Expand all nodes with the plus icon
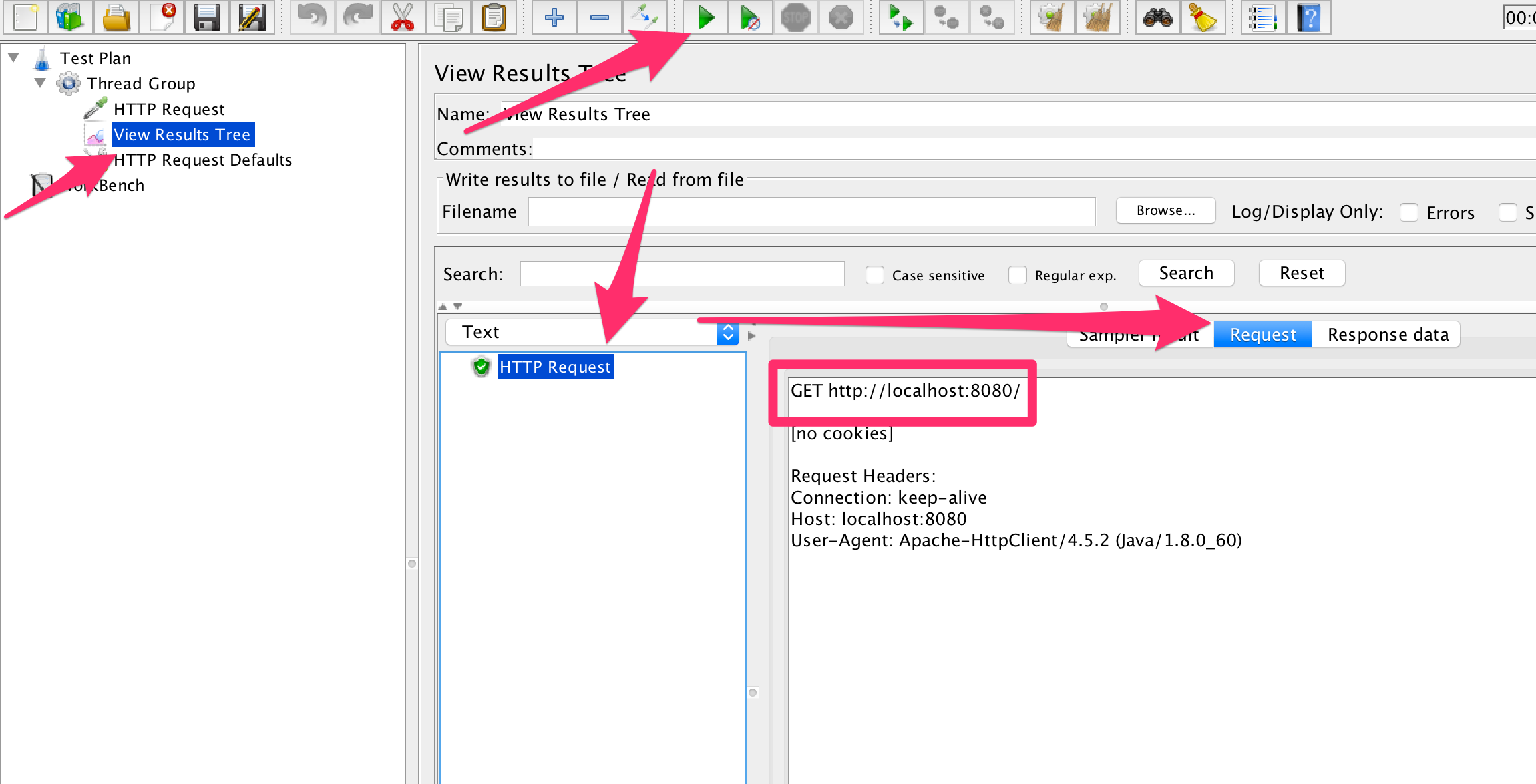The image size is (1536, 784). [x=554, y=17]
